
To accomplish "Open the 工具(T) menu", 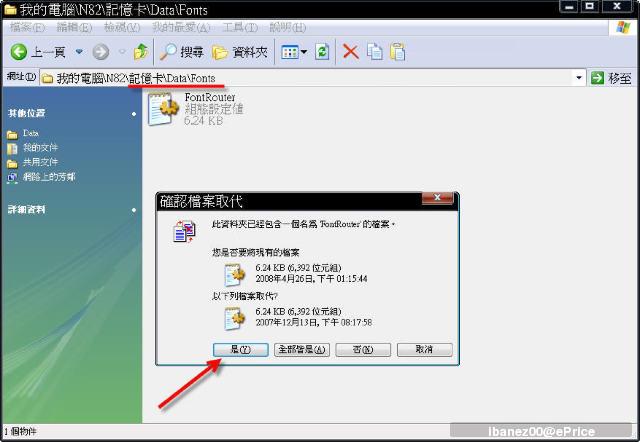I will point(240,27).
